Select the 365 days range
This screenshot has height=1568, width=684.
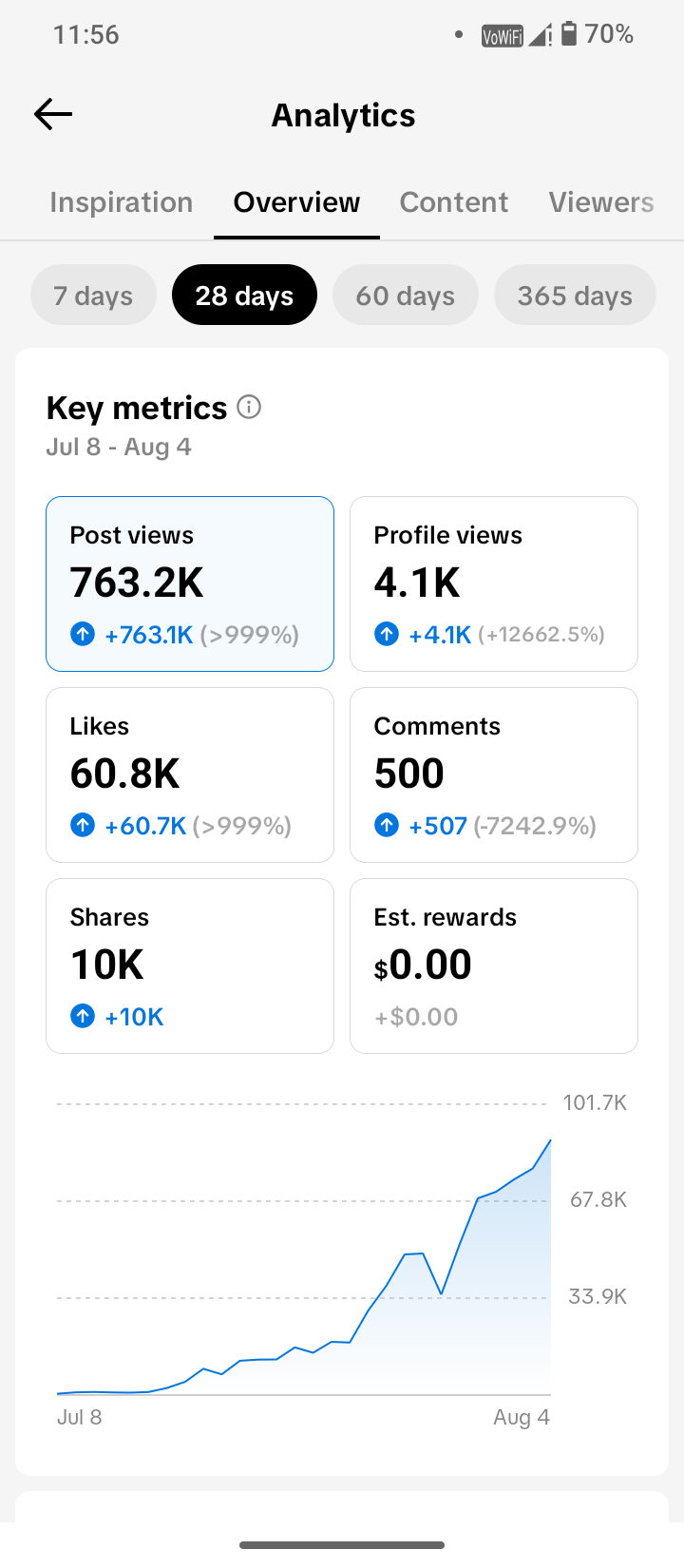click(575, 296)
